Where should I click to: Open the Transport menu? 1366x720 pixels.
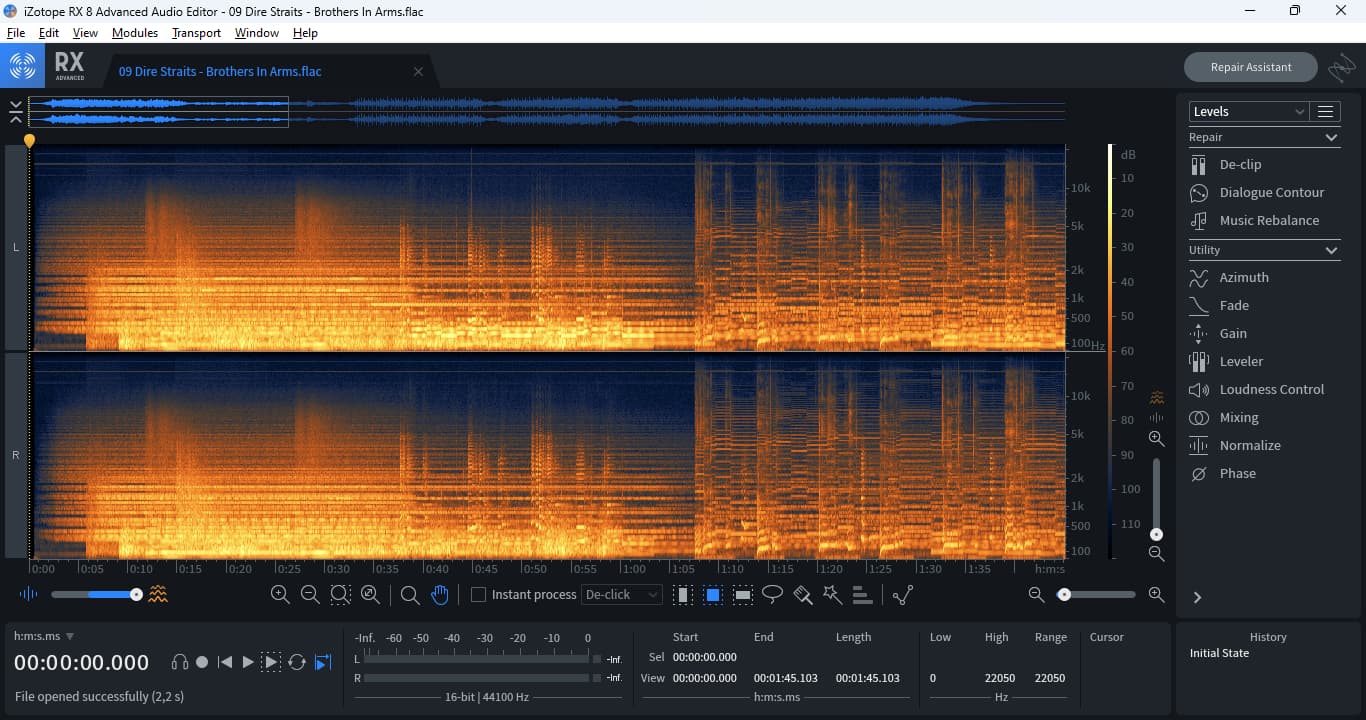[x=196, y=33]
